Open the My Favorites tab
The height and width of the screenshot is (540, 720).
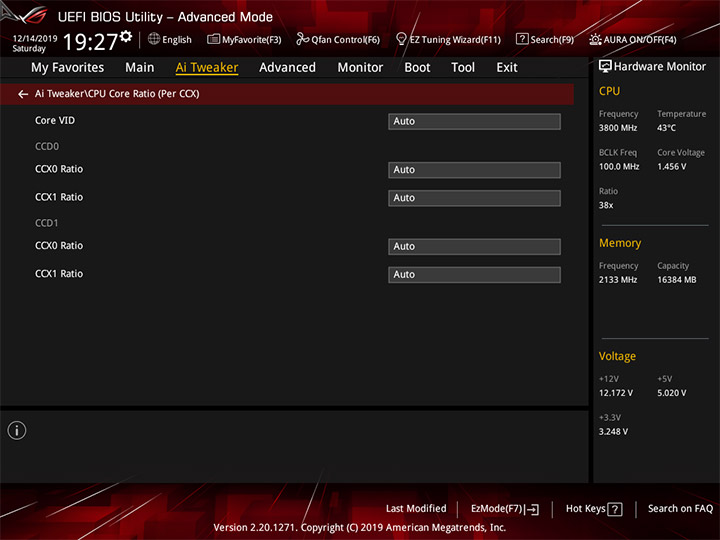(68, 68)
